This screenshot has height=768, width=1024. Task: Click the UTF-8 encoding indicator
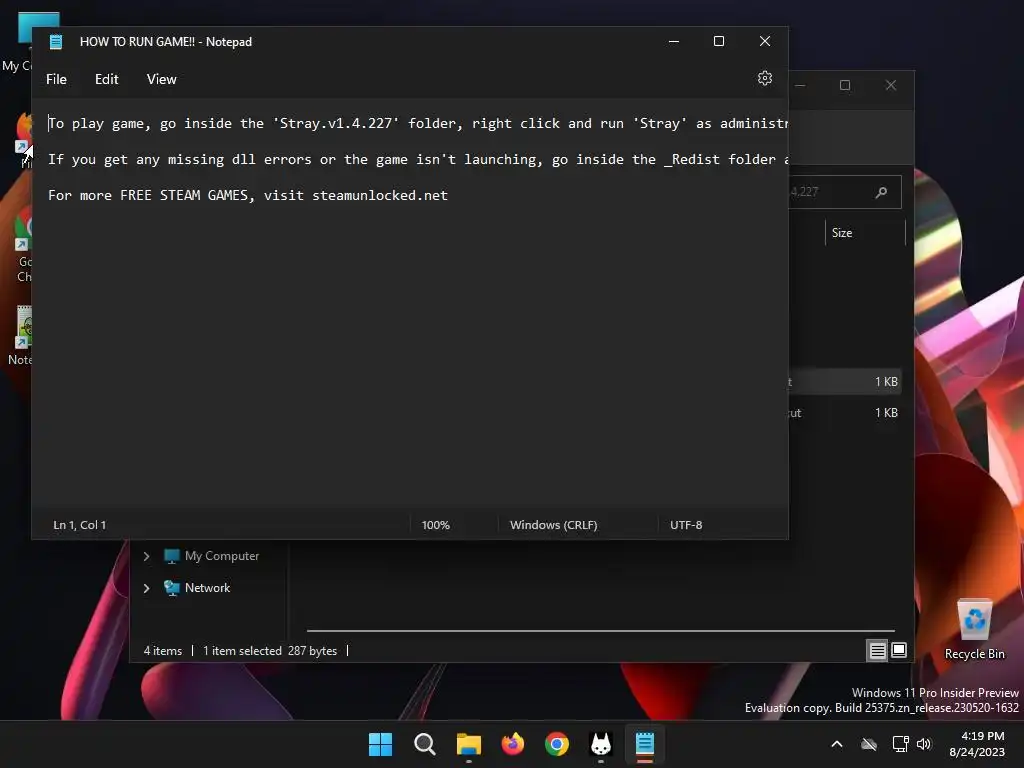(686, 524)
